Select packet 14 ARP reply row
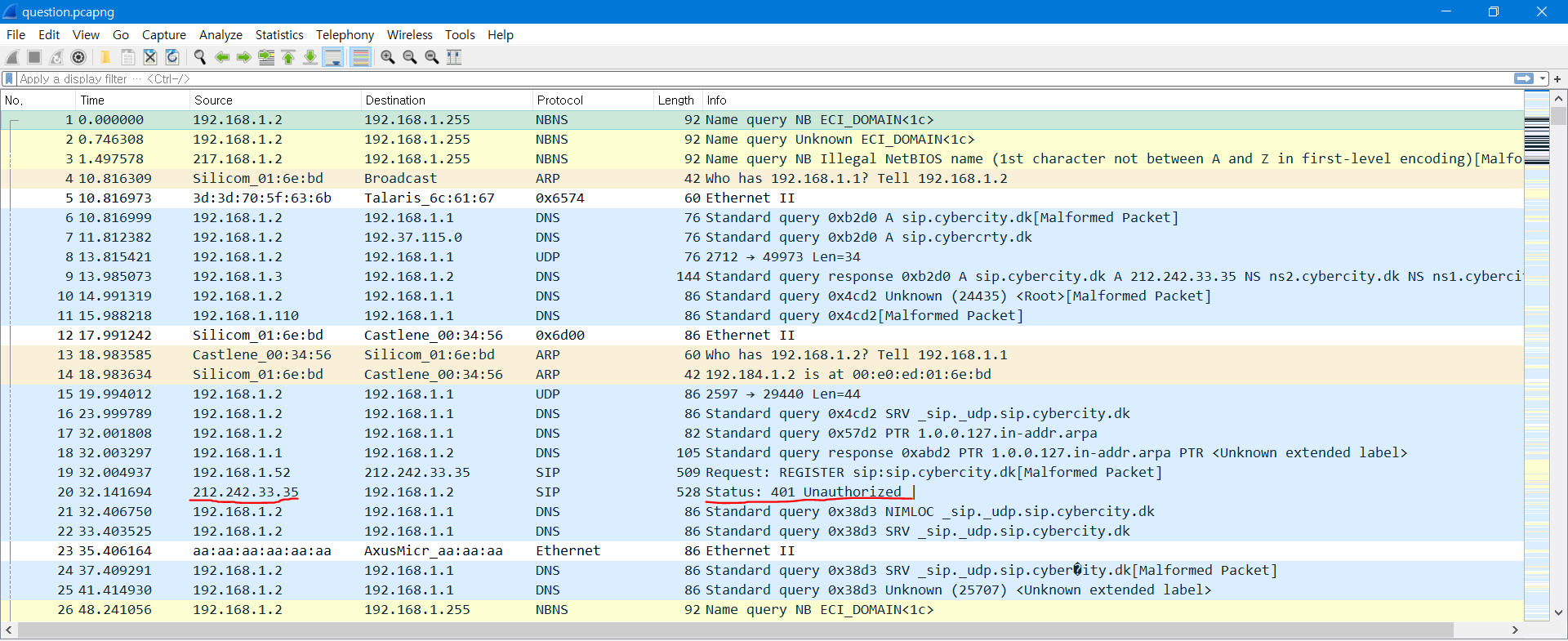 763,375
